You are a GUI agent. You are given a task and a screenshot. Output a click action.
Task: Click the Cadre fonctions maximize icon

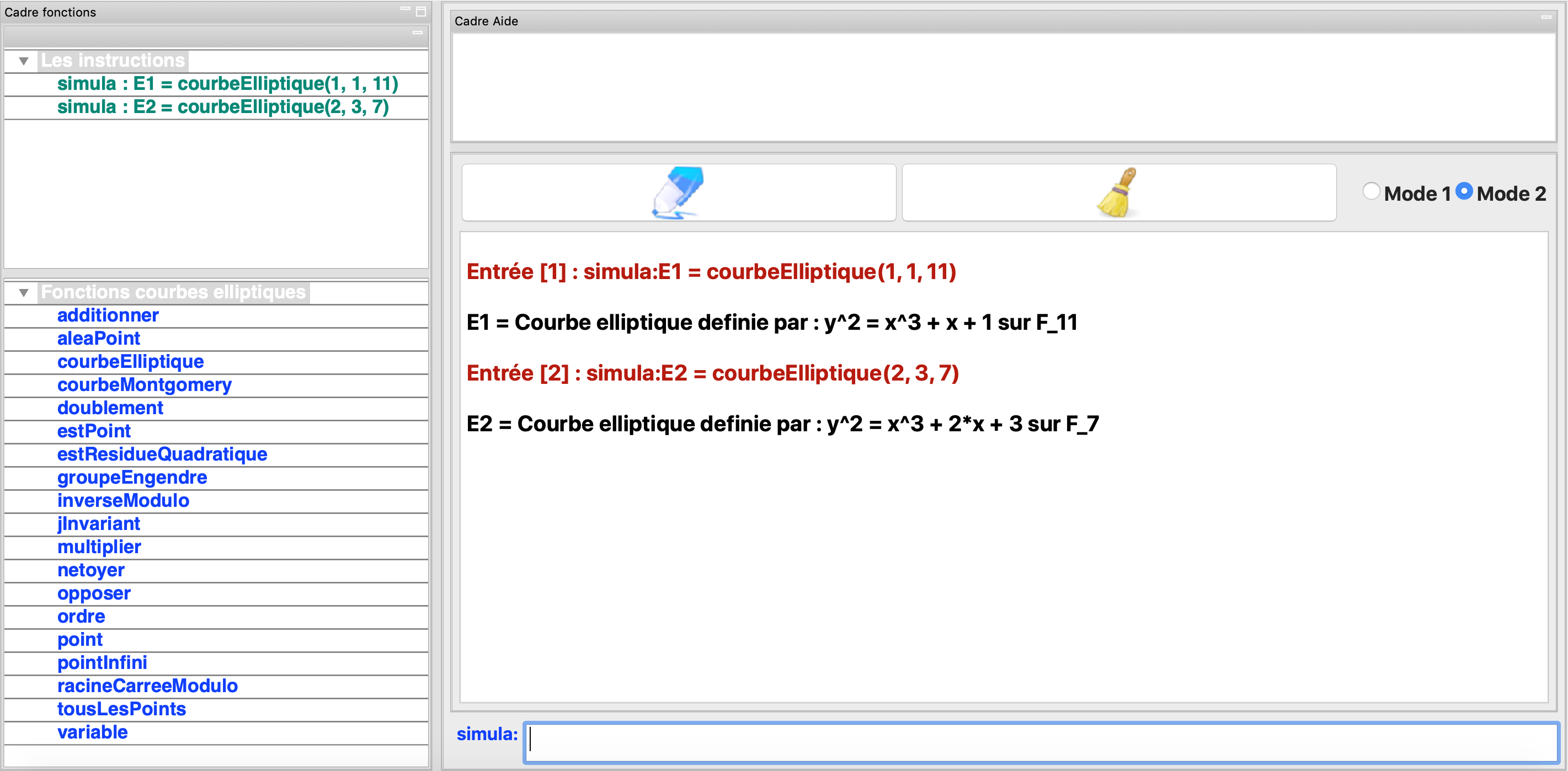tap(420, 12)
